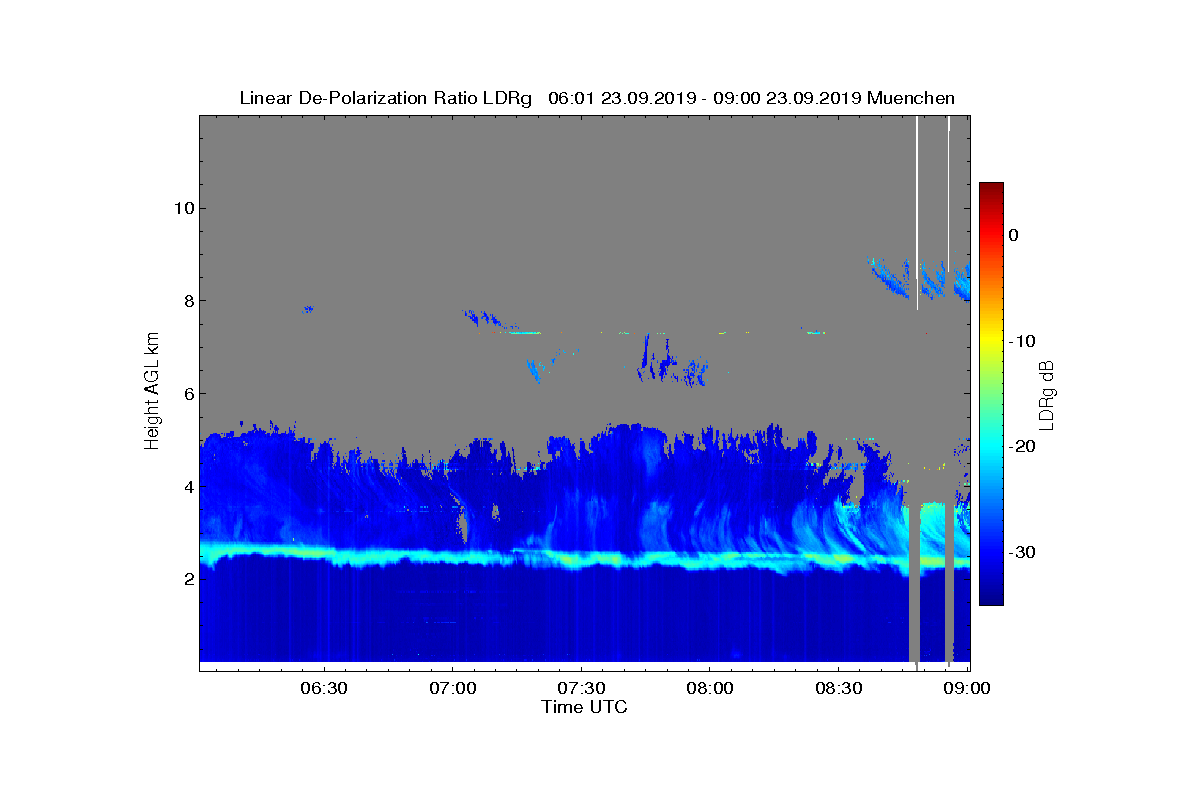Click the height tick label 10
This screenshot has height=800, width=1200.
[x=183, y=208]
